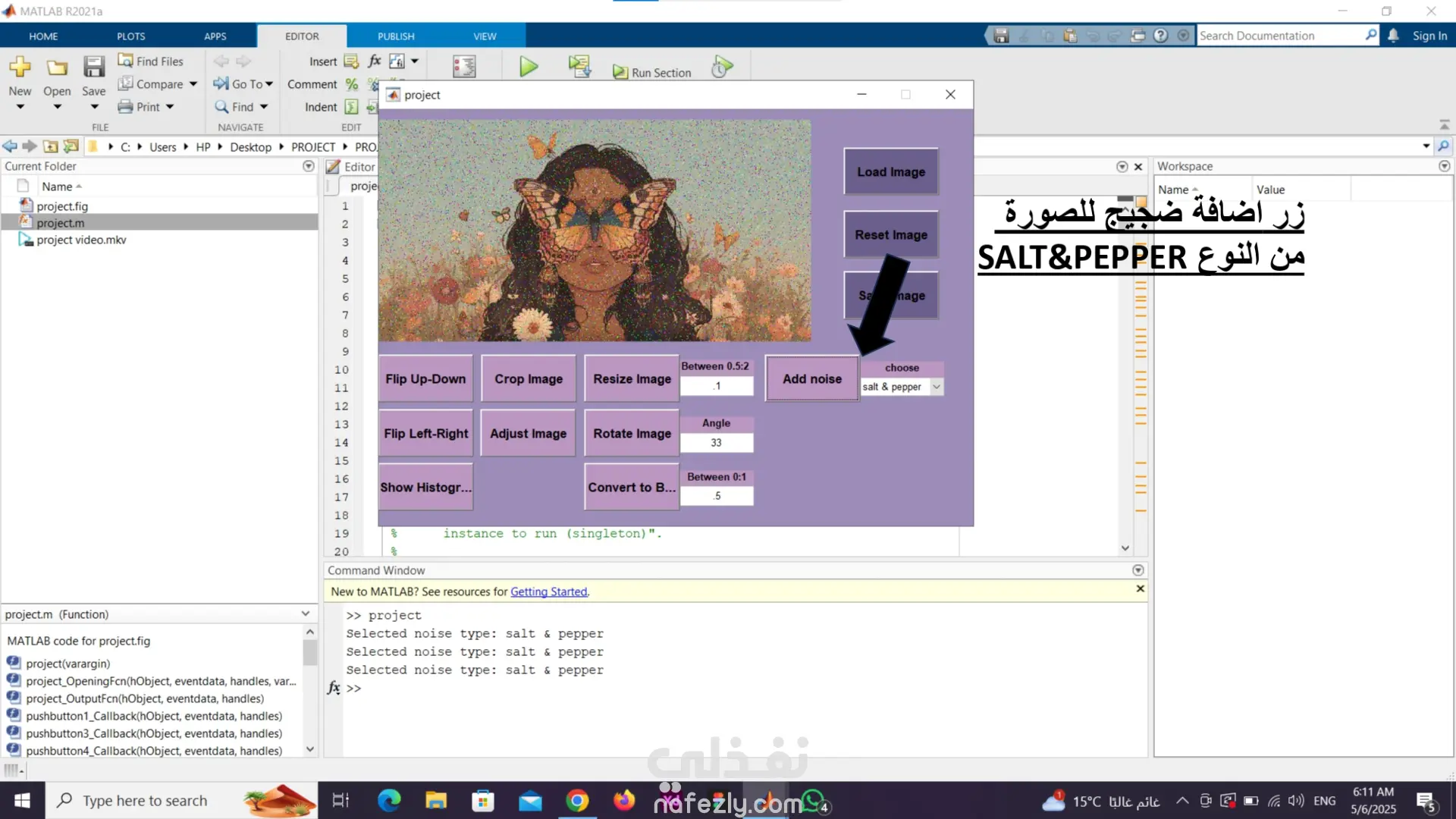Click the Comment percent icon
The height and width of the screenshot is (819, 1456).
352,84
